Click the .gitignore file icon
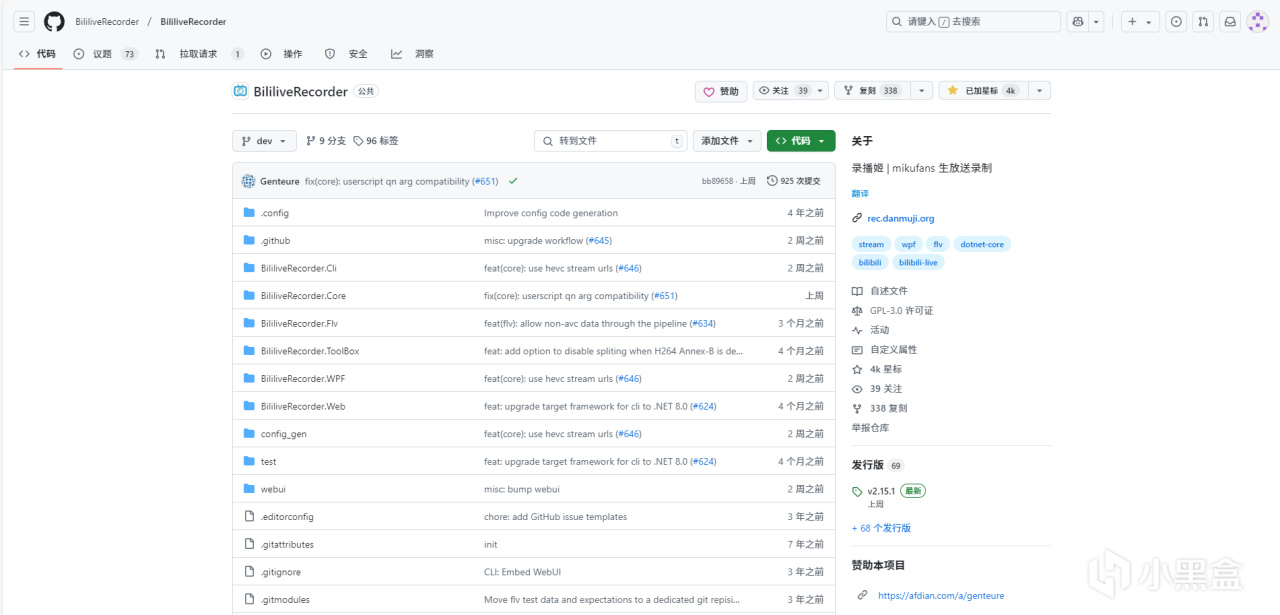This screenshot has height=615, width=1280. [249, 572]
